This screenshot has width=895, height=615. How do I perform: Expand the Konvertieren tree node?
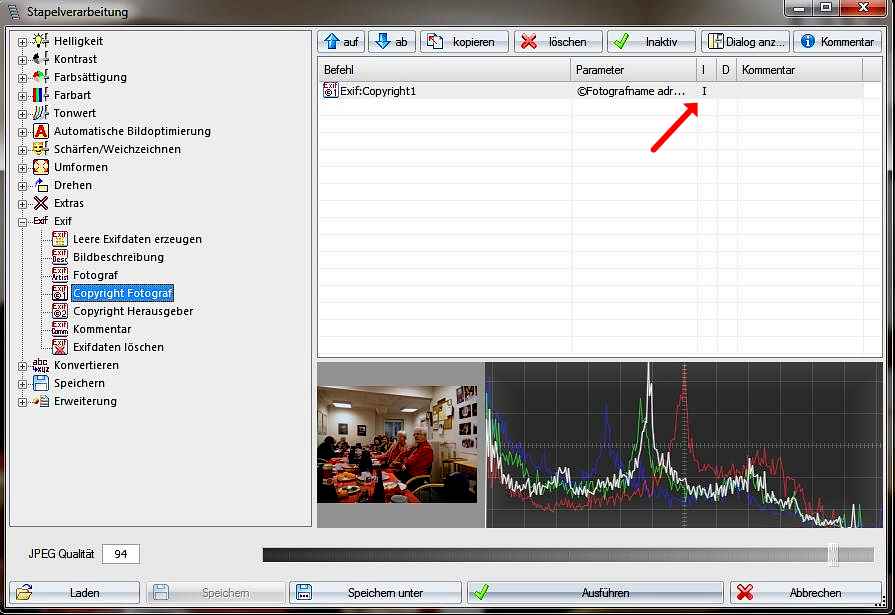22,365
